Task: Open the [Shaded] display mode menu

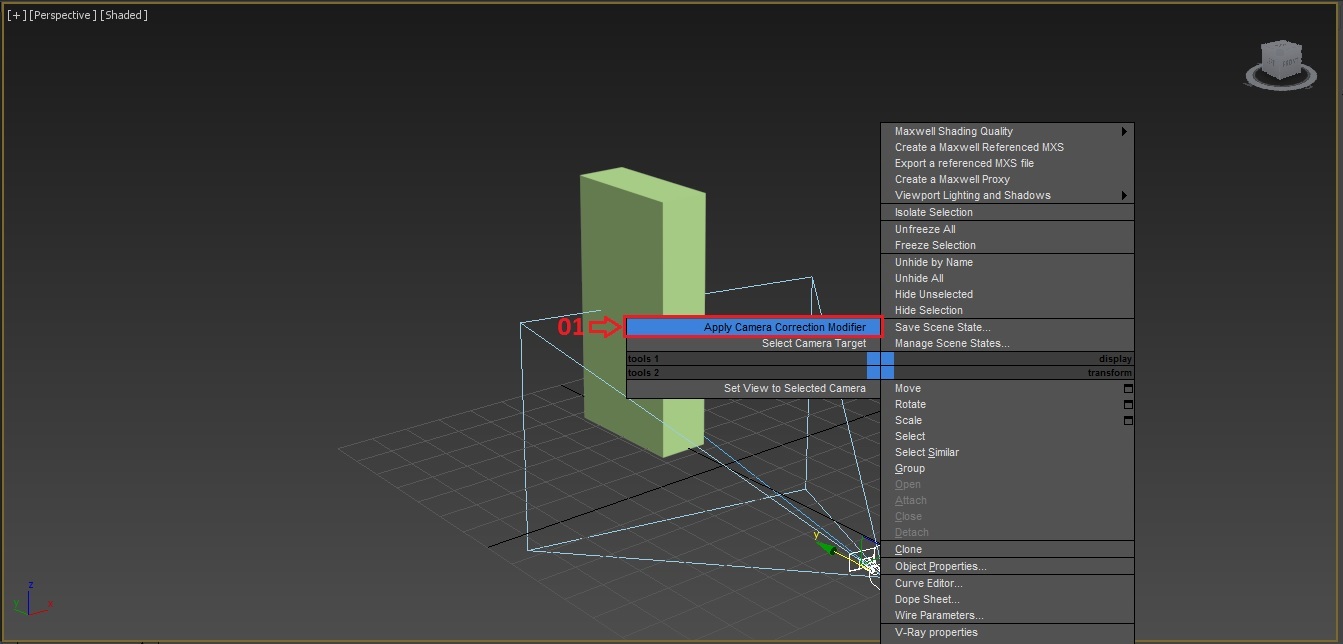Action: click(x=124, y=14)
